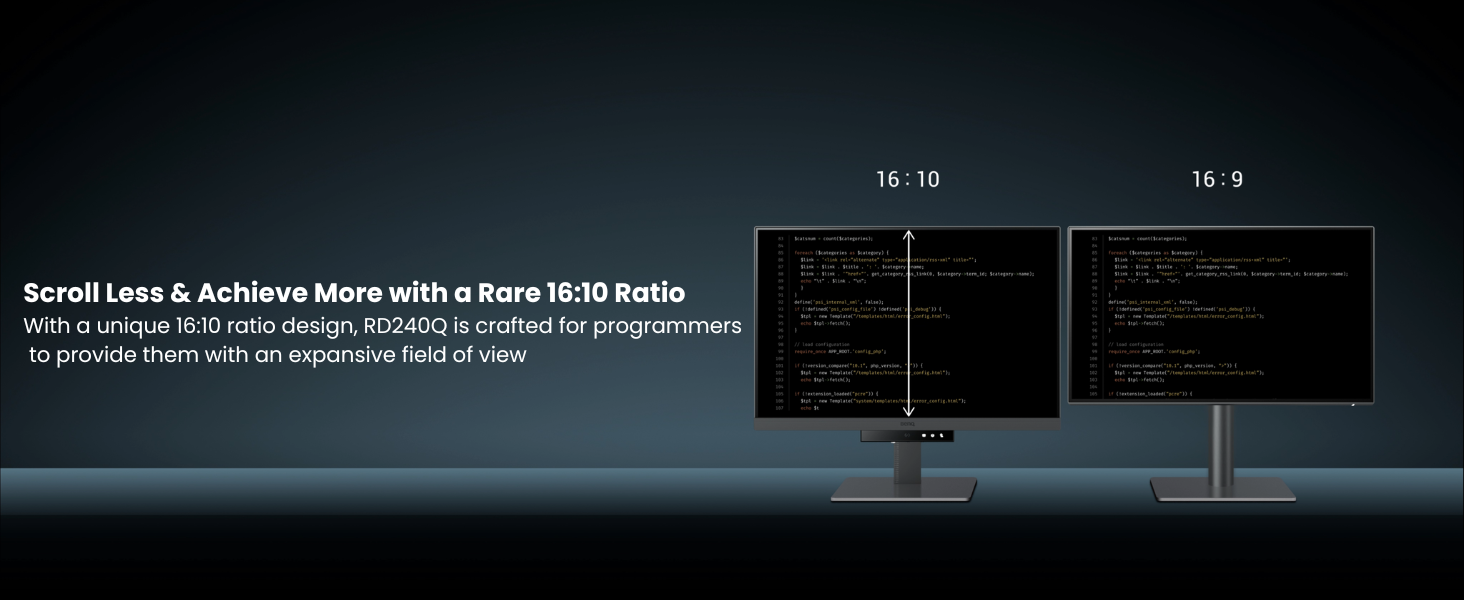1464x600 pixels.
Task: Click the "16 : 9" ratio label
Action: point(1217,179)
